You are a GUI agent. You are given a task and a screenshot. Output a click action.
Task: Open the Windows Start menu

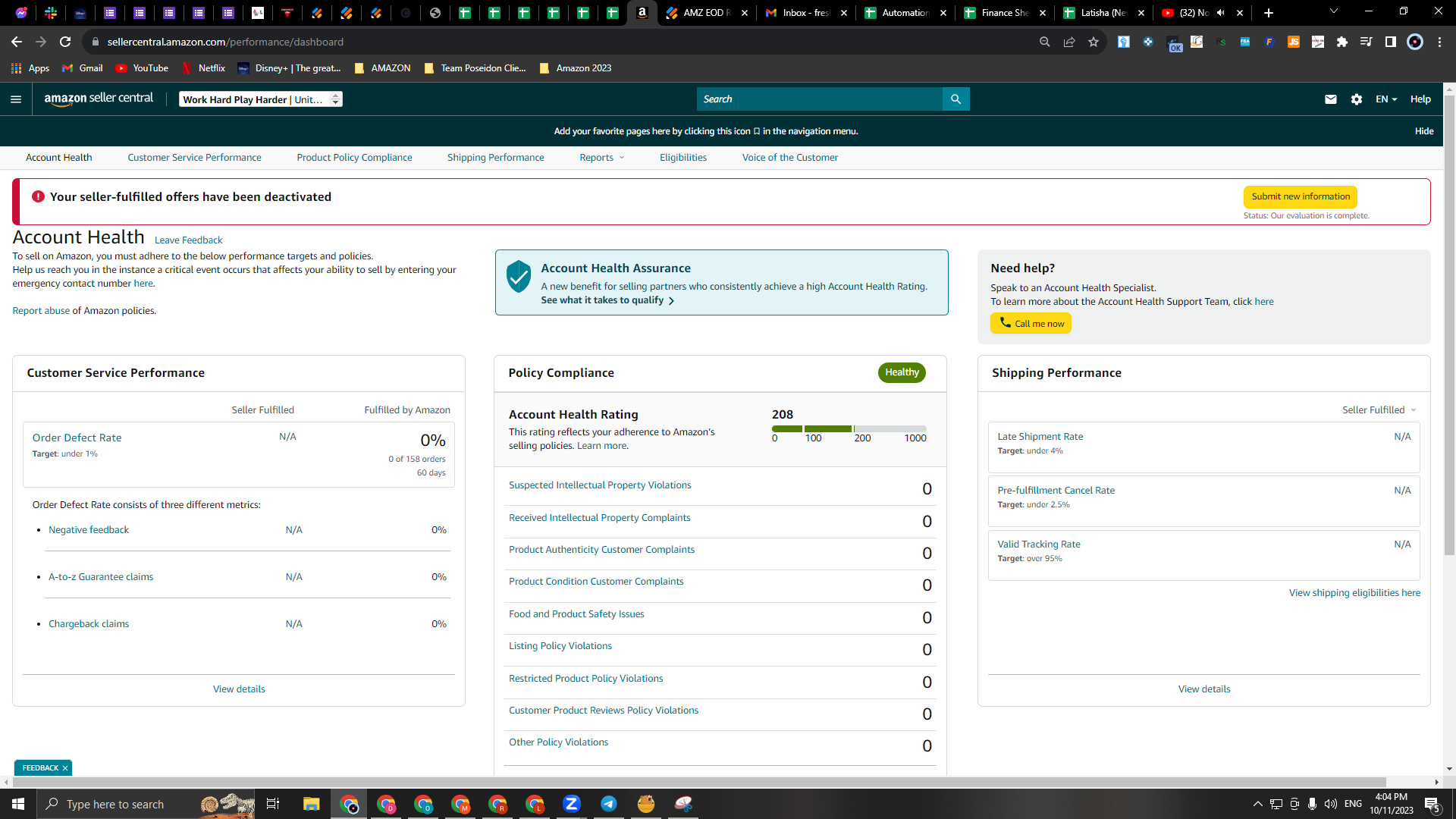(18, 804)
